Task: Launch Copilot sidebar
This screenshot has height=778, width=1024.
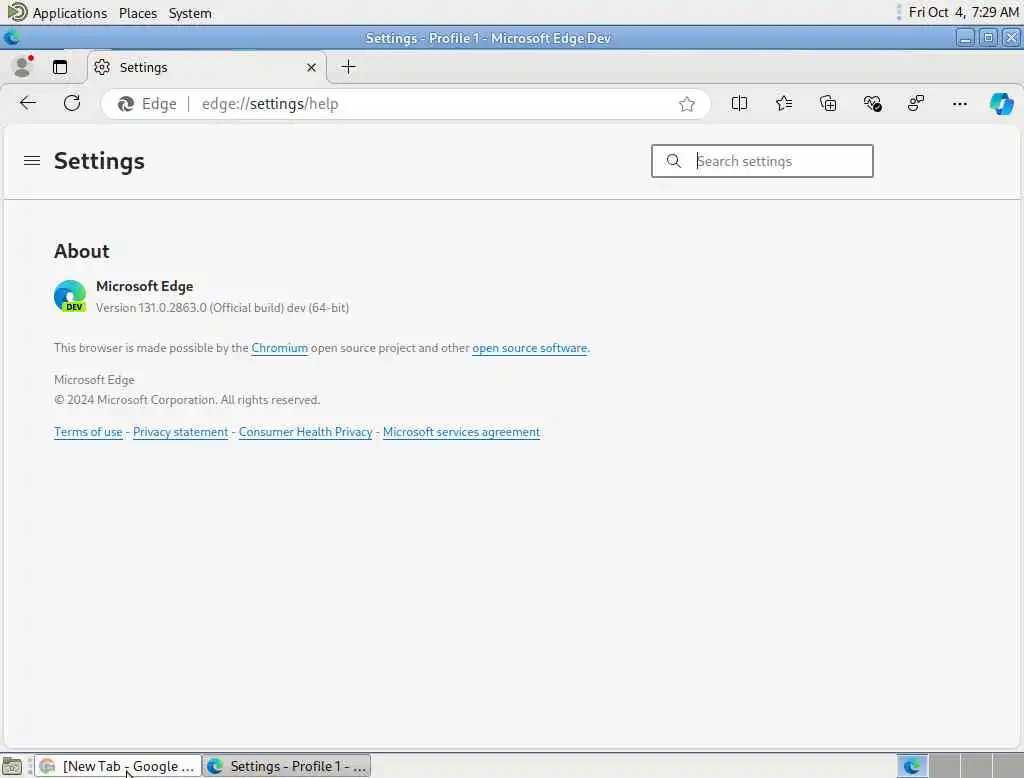Action: click(1001, 103)
